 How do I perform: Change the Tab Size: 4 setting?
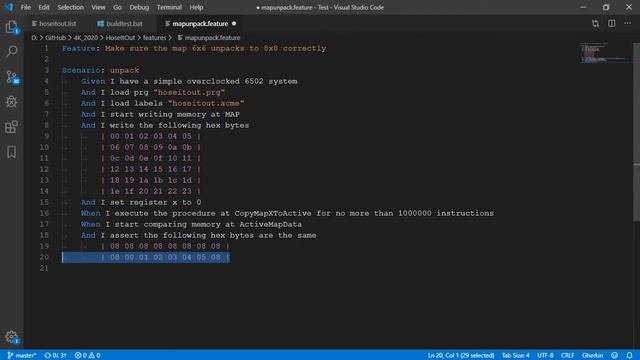pos(516,356)
